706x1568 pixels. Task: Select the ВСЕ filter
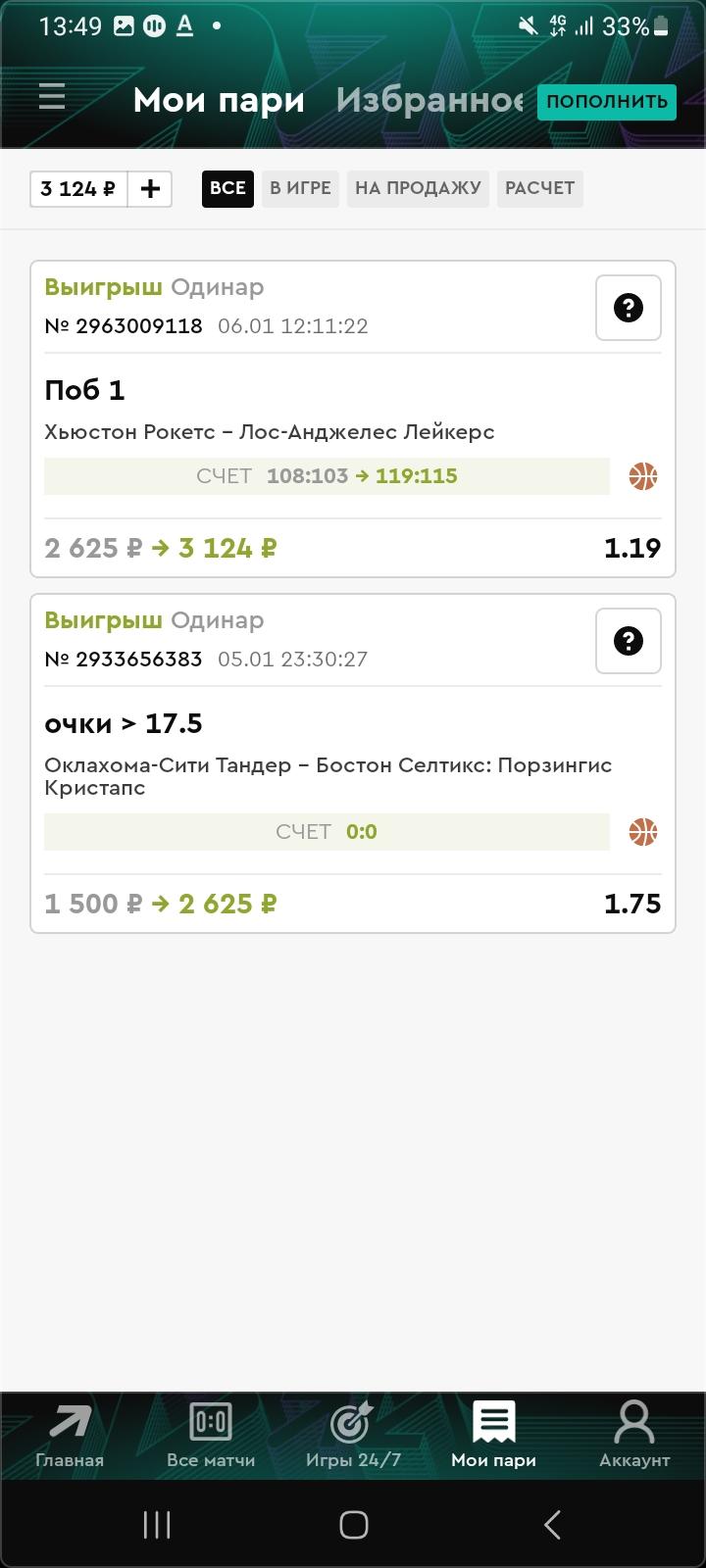[227, 188]
